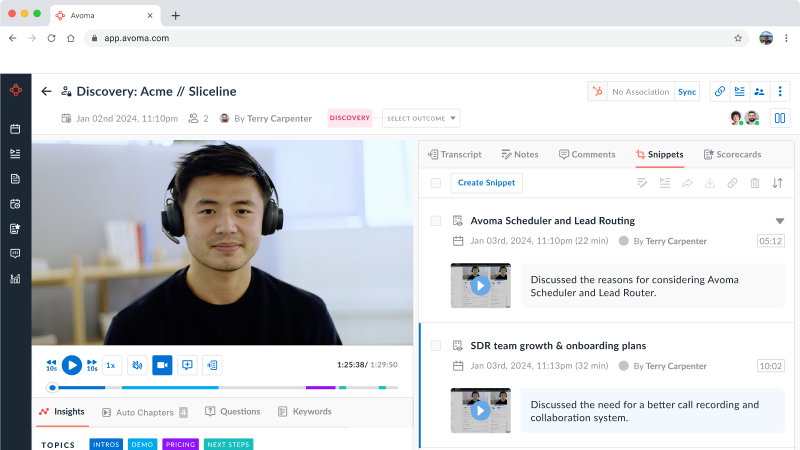The height and width of the screenshot is (450, 800).
Task: Click the playback progress slider handle
Action: coord(52,388)
